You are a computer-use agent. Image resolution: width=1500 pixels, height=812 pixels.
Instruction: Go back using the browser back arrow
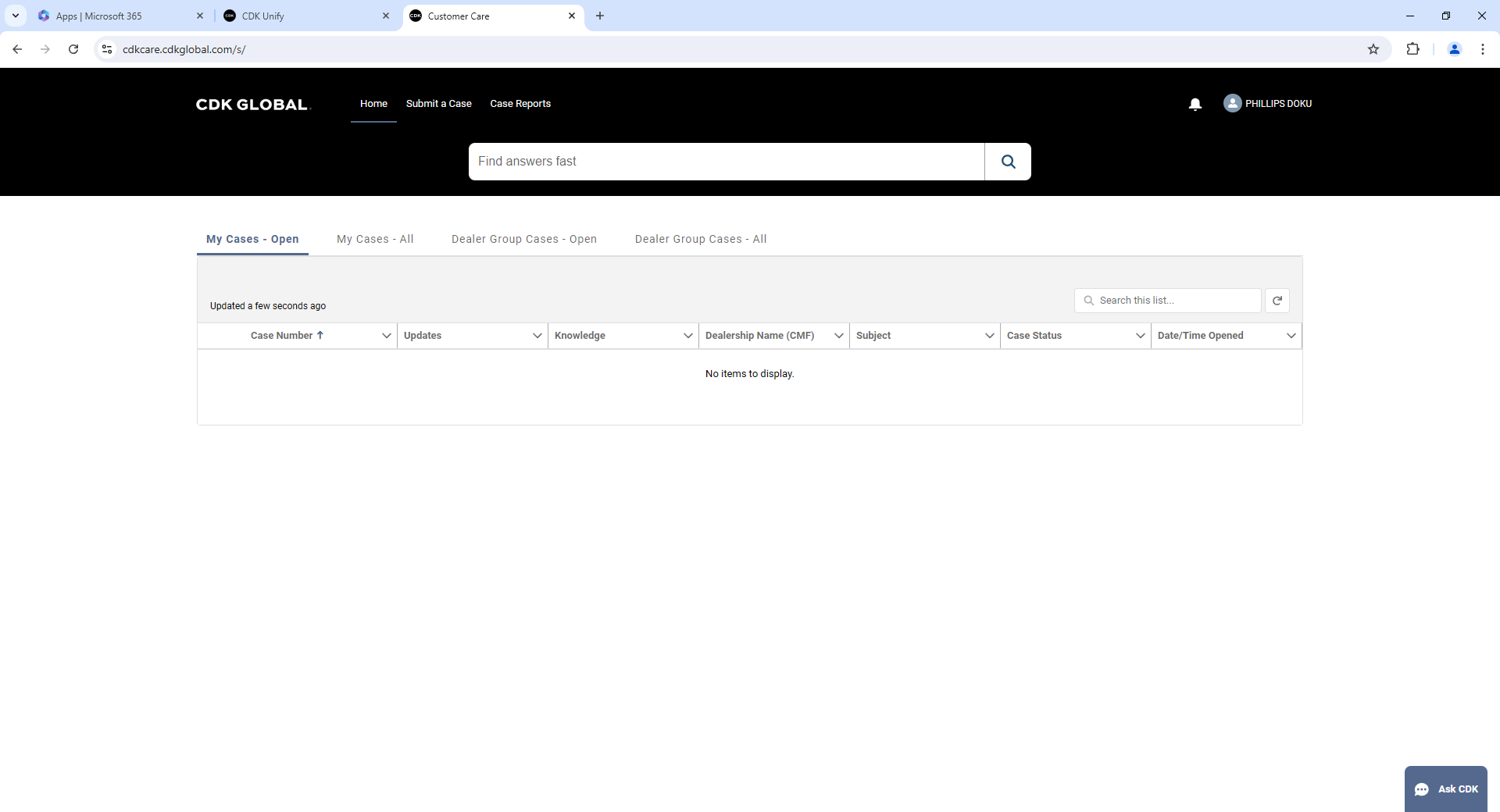17,49
